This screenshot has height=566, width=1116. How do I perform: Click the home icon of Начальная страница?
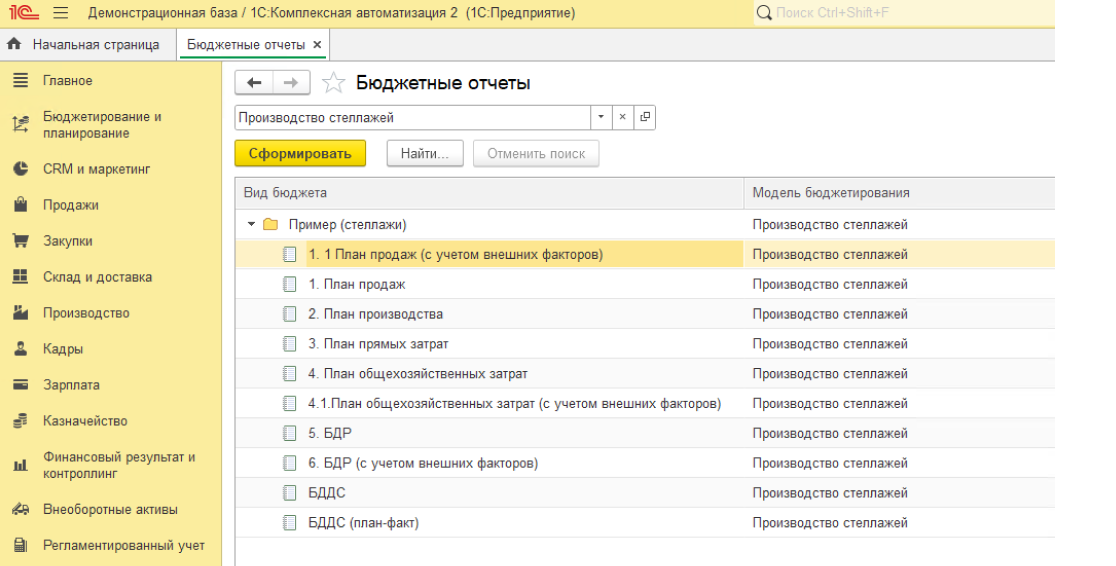click(14, 44)
